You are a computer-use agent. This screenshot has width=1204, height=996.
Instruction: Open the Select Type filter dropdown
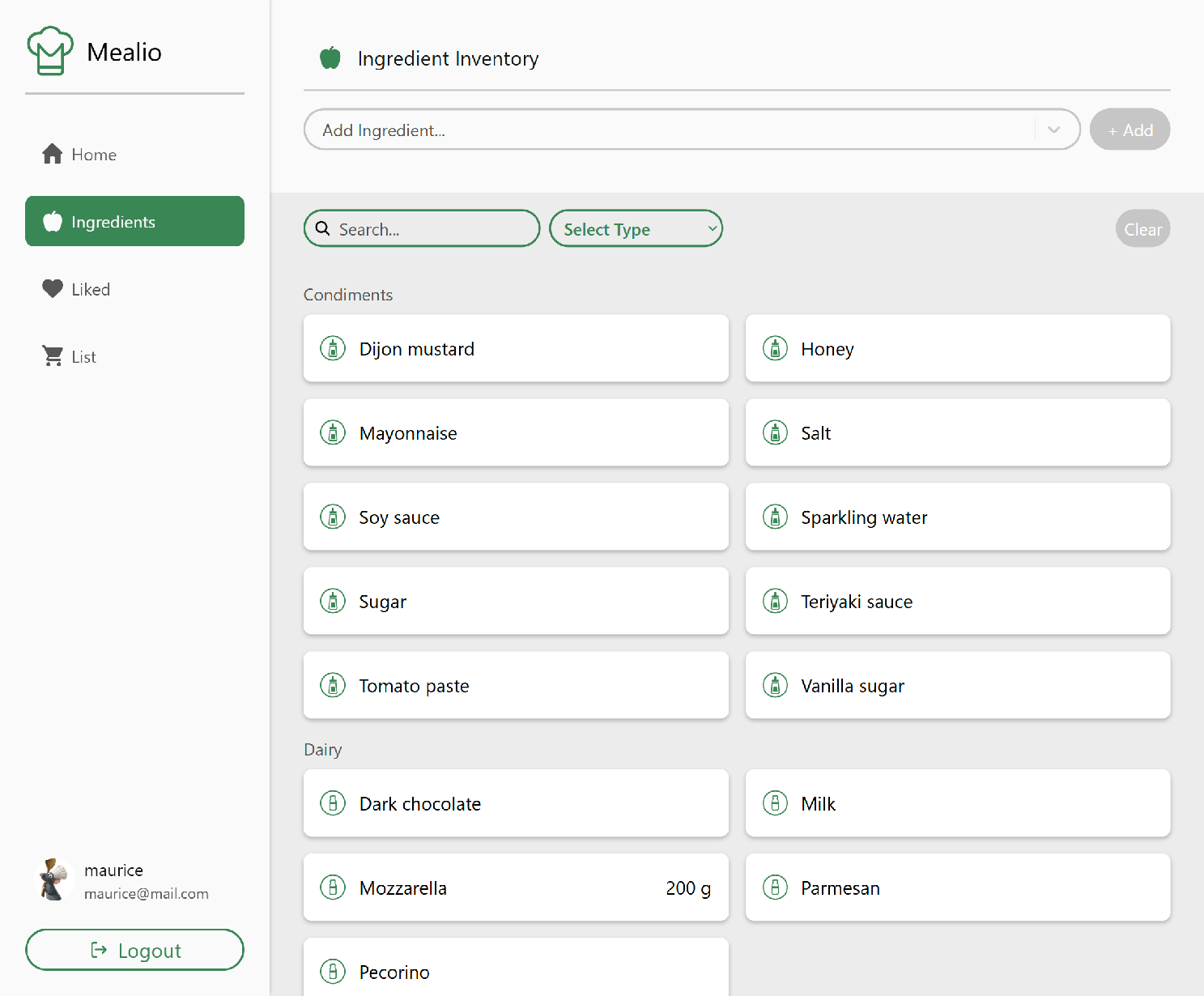pos(636,229)
